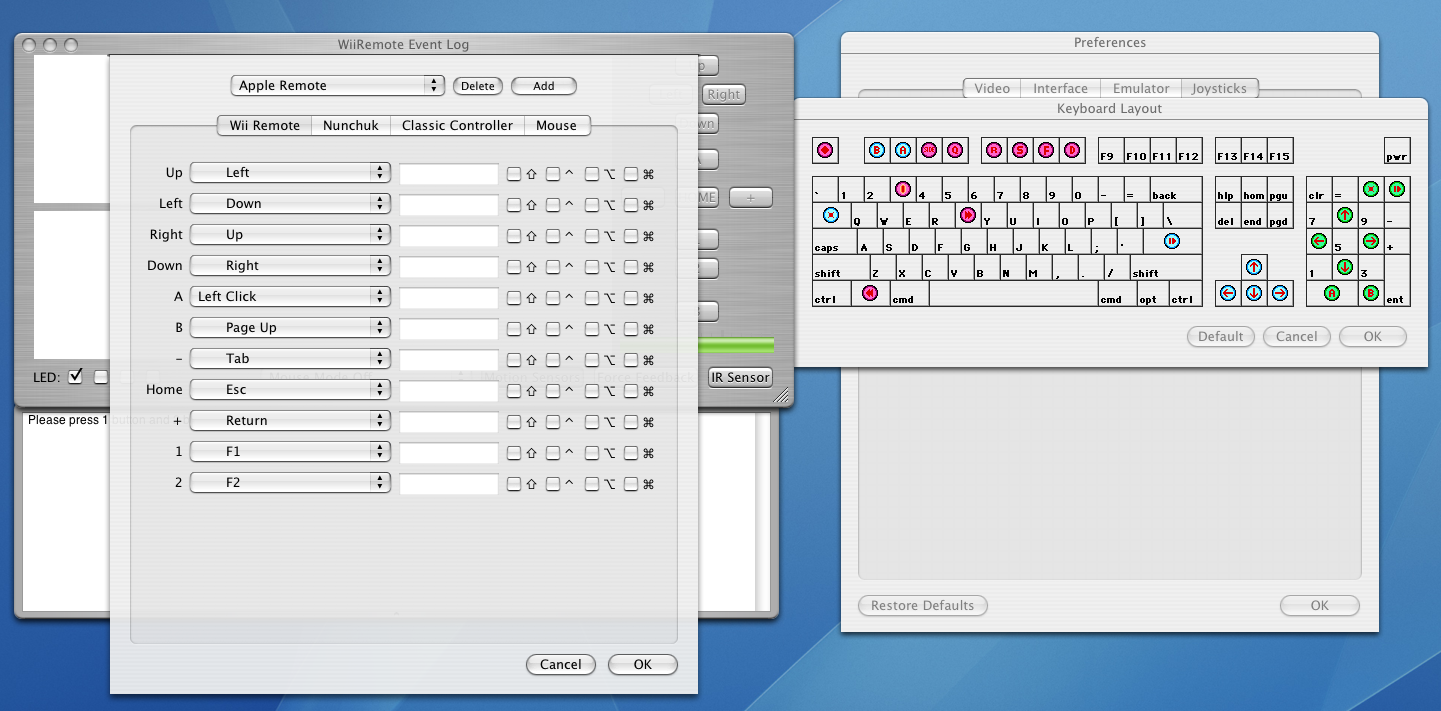Click the Add profile button

point(544,86)
